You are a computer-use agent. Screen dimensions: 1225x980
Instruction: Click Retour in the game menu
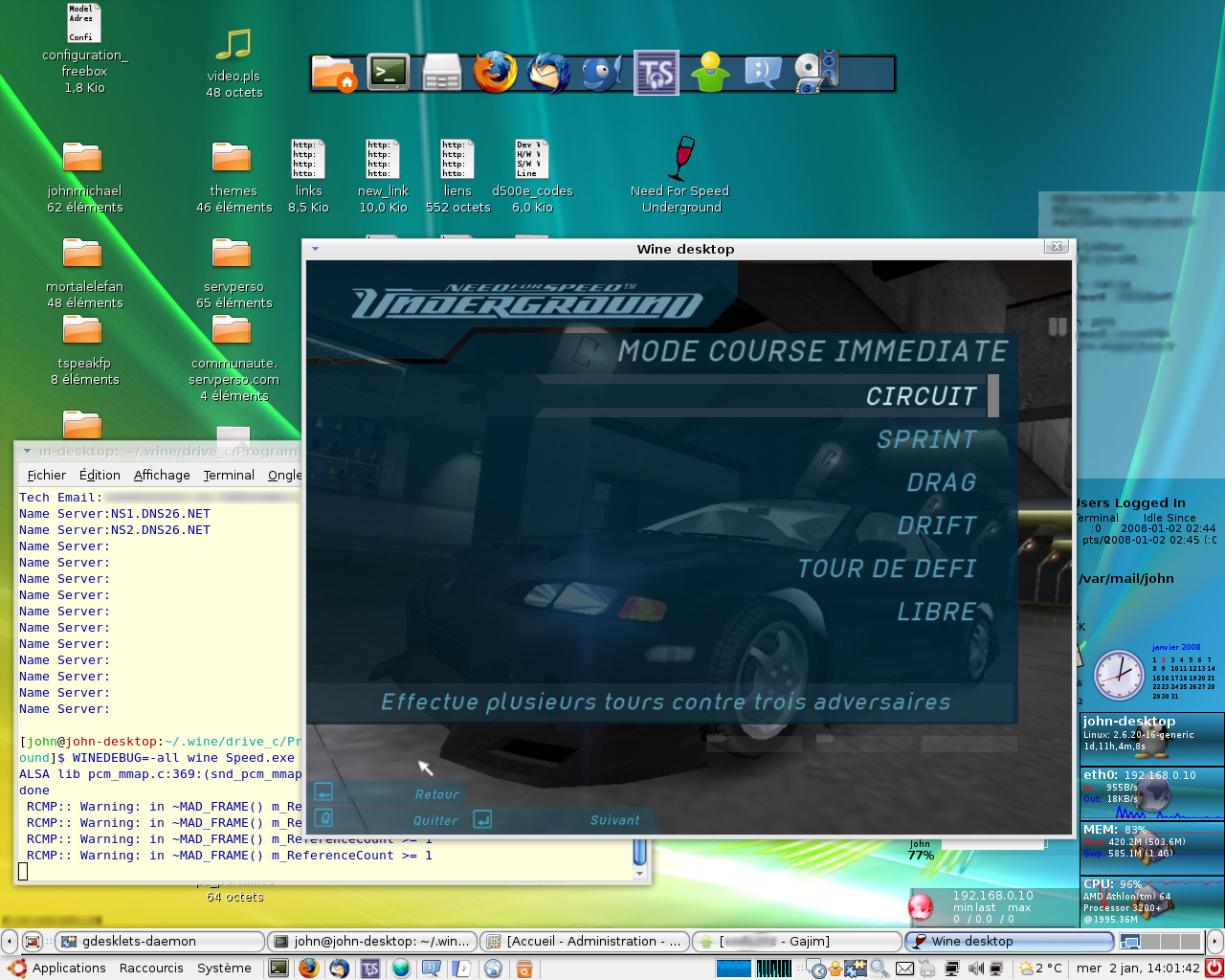(x=437, y=794)
